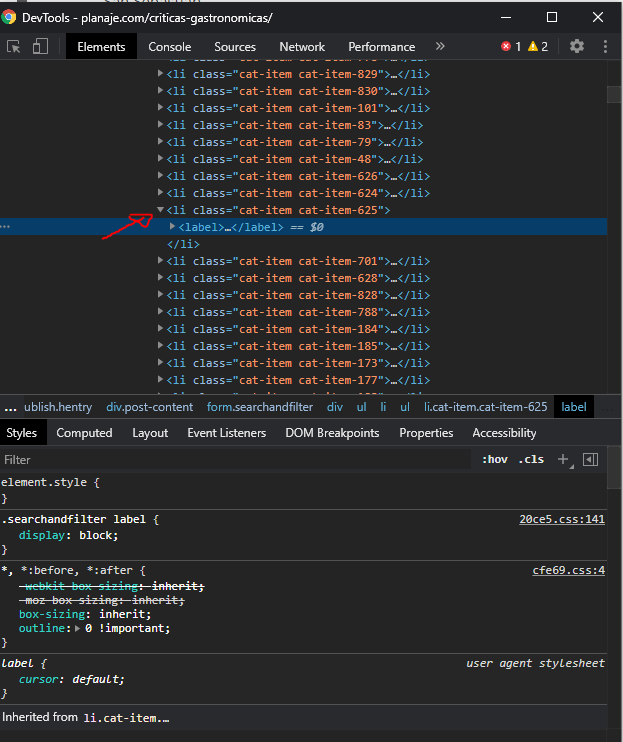Open the Event Listeners pane
623x742 pixels.
point(227,433)
